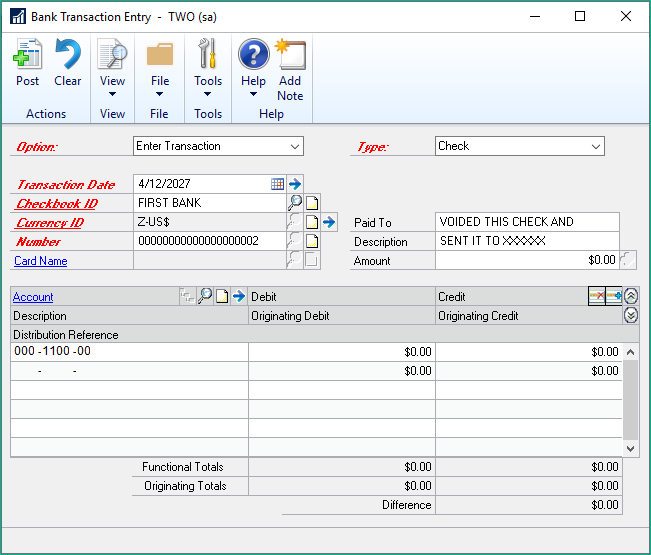Screen dimensions: 651x555
Task: Click the Account lookup magnifier in grid header
Action: point(204,297)
